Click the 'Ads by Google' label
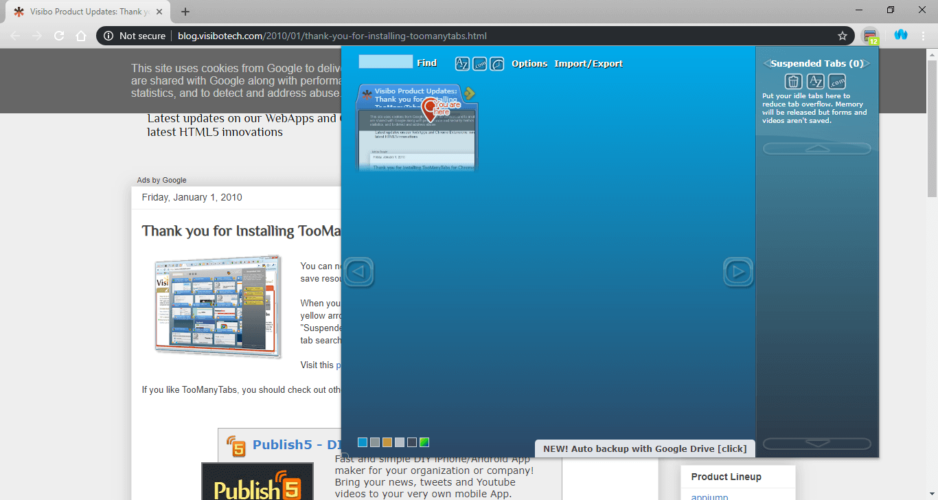This screenshot has width=938, height=500. pos(162,180)
